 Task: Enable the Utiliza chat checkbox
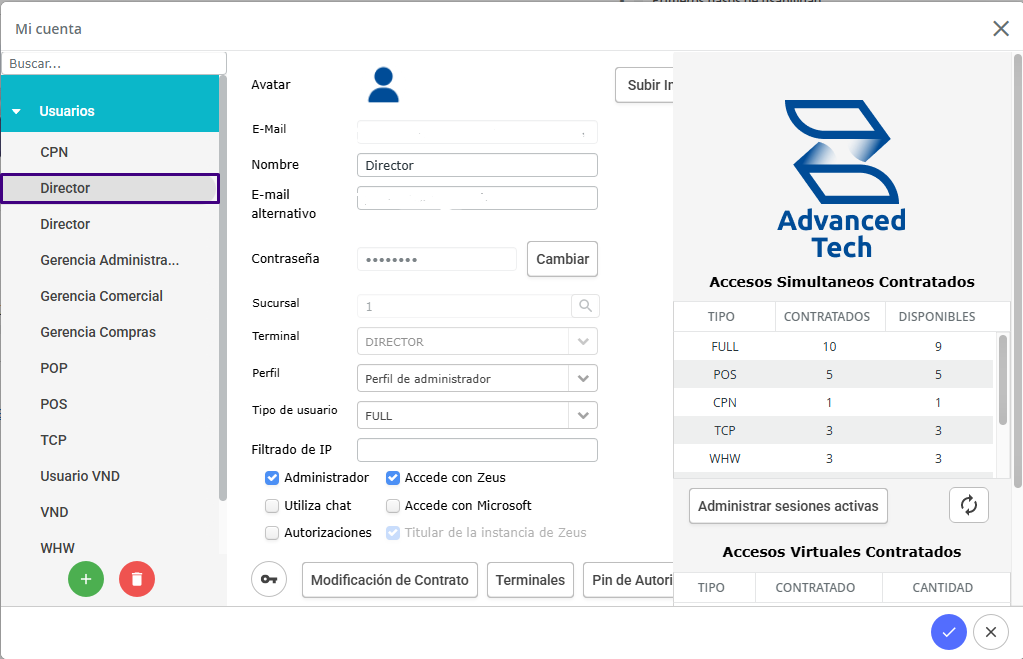click(x=272, y=506)
